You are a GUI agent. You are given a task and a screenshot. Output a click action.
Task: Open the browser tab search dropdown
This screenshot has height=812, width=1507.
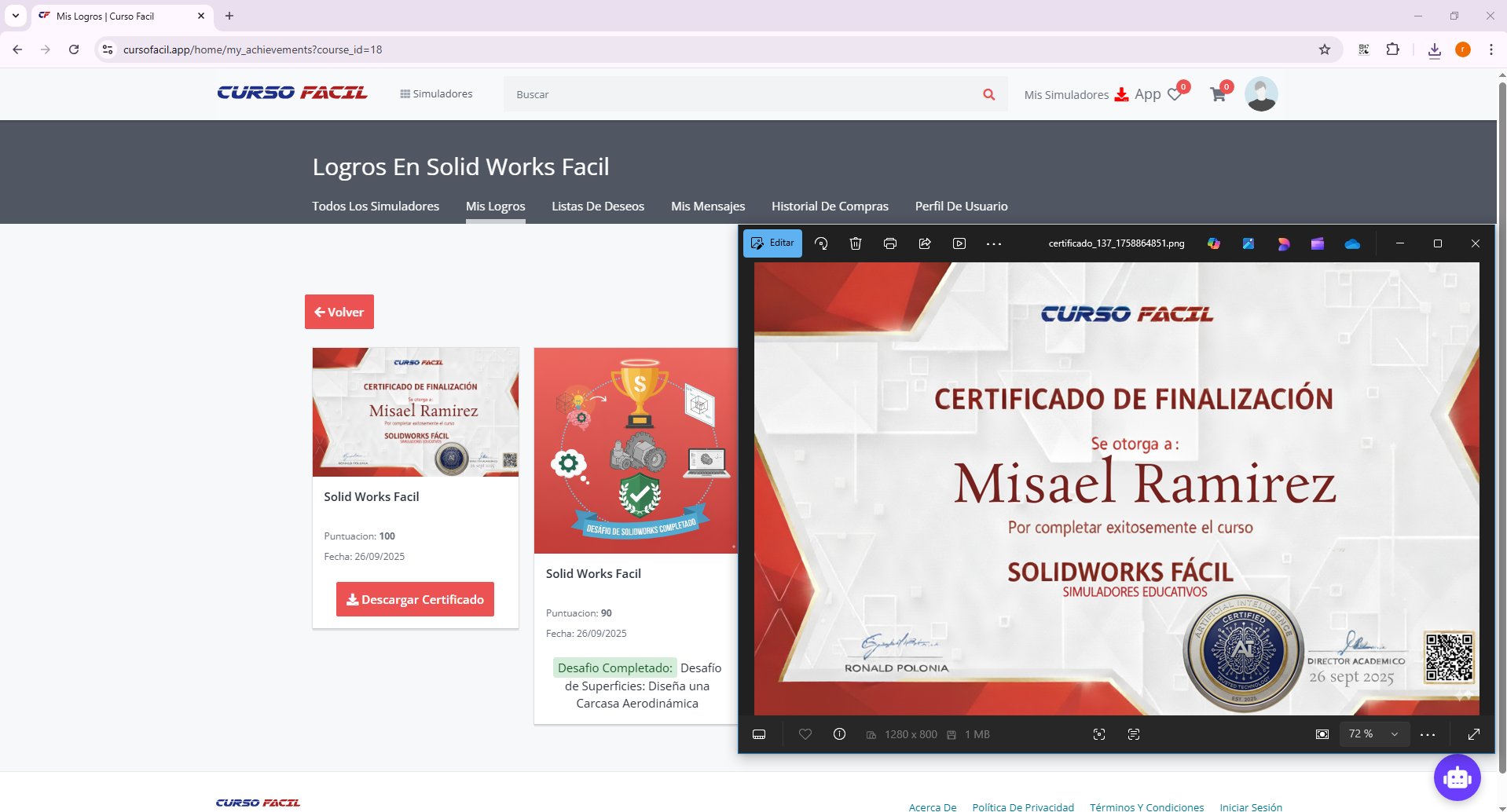pos(16,16)
